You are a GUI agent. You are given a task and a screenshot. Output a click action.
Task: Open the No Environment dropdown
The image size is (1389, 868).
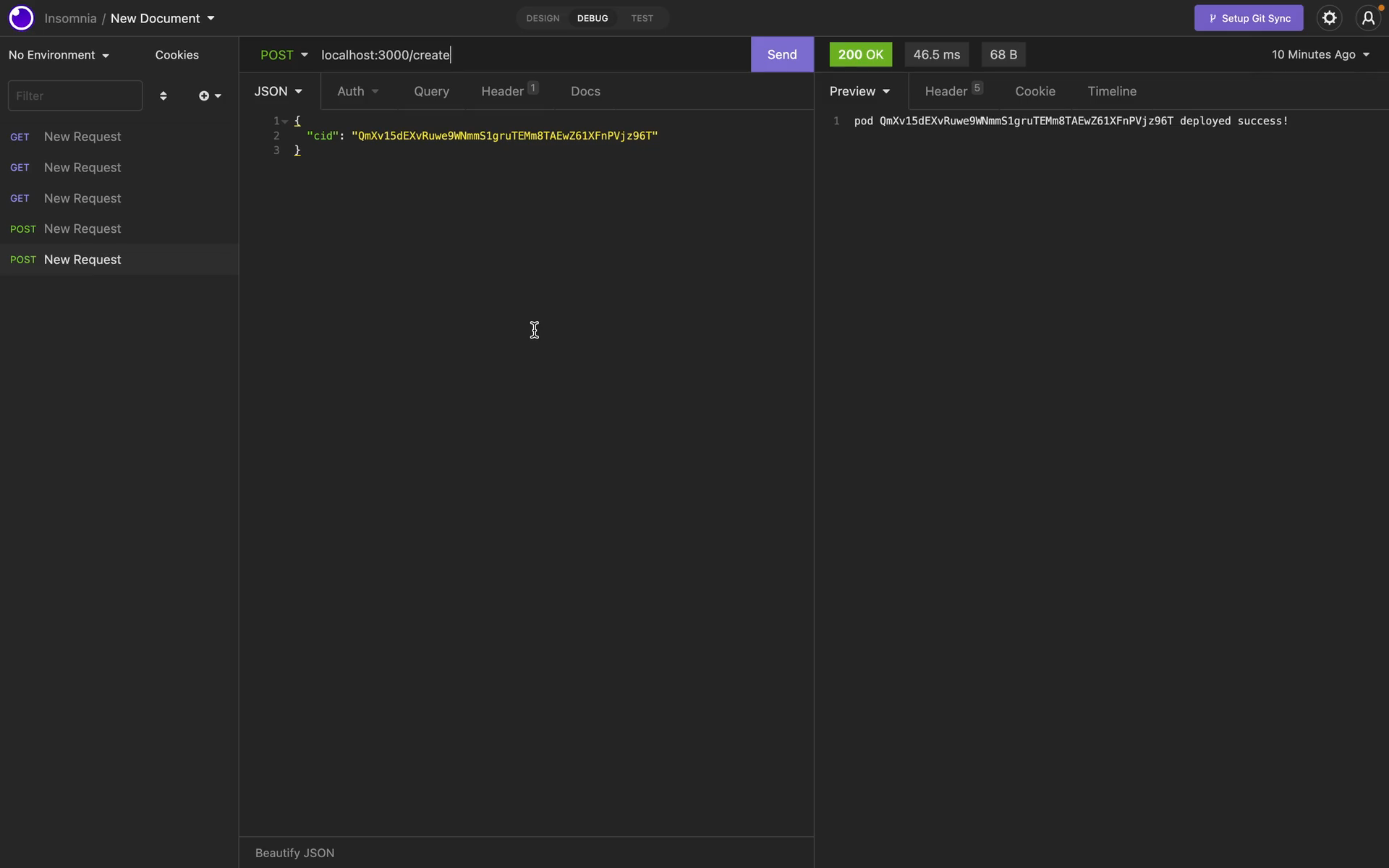59,55
